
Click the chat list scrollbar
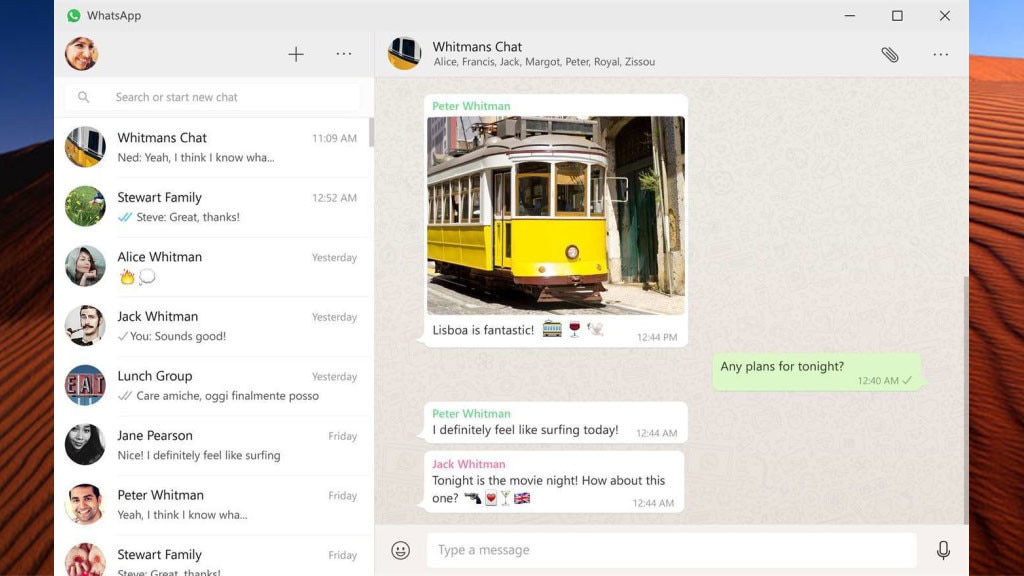click(371, 133)
